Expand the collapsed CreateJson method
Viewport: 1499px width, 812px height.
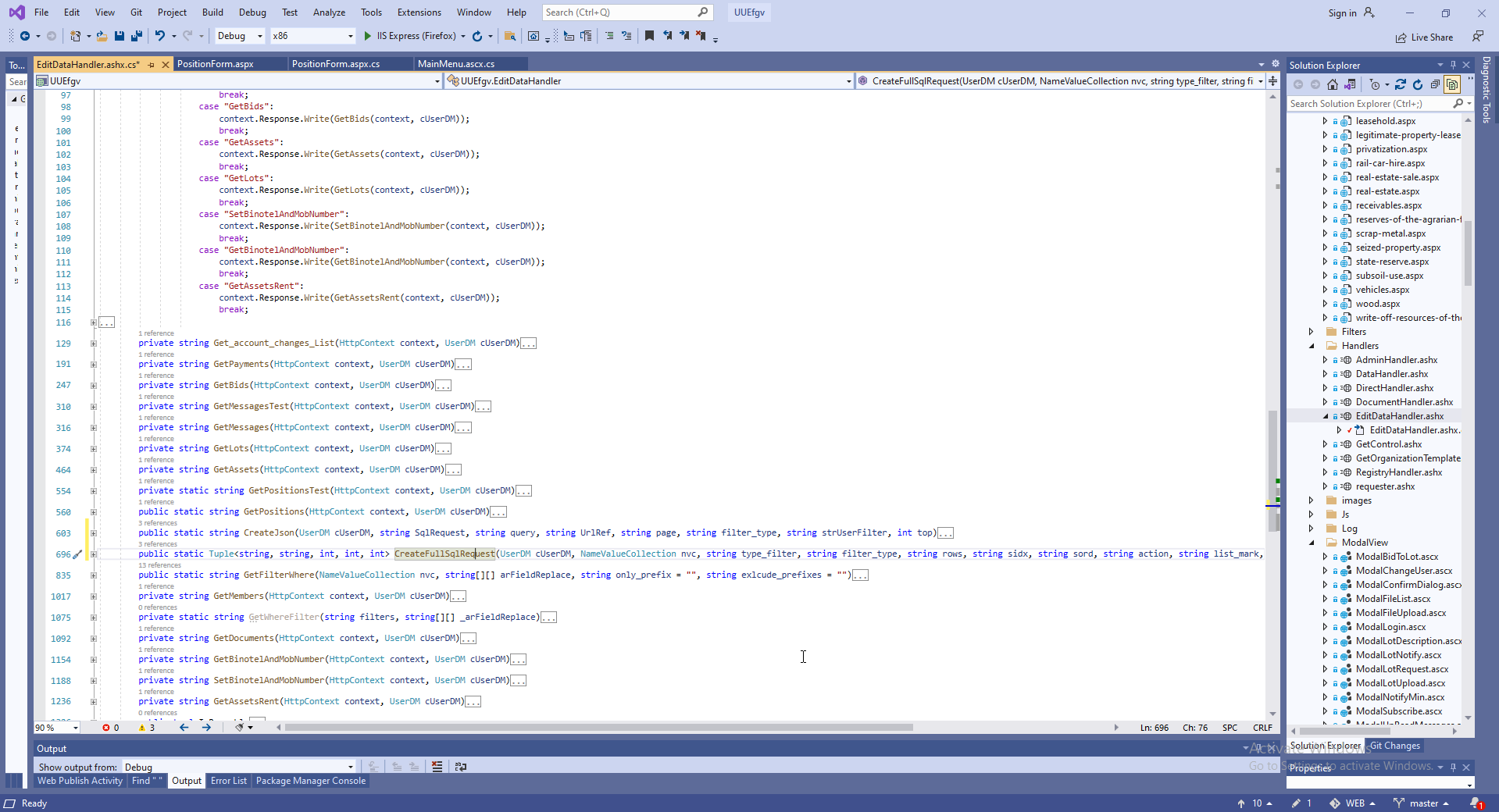point(93,533)
